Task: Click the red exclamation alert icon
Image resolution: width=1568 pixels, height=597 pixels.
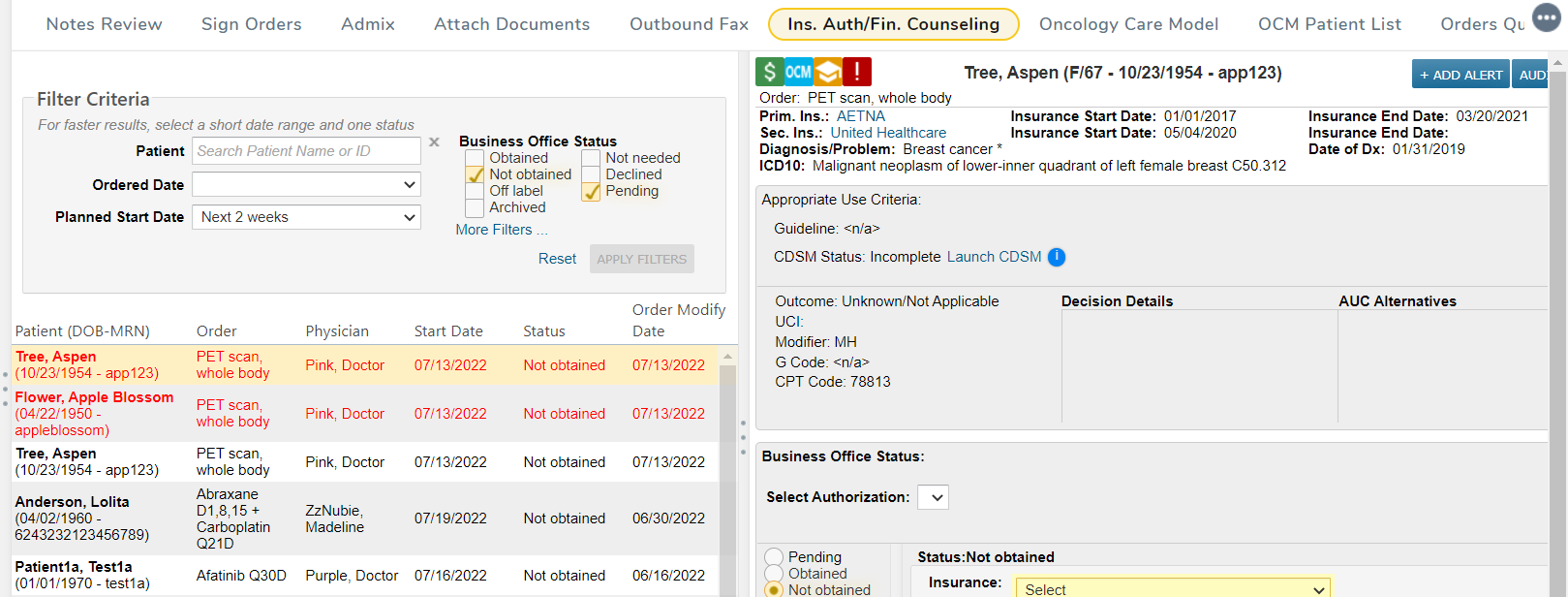Action: tap(857, 72)
